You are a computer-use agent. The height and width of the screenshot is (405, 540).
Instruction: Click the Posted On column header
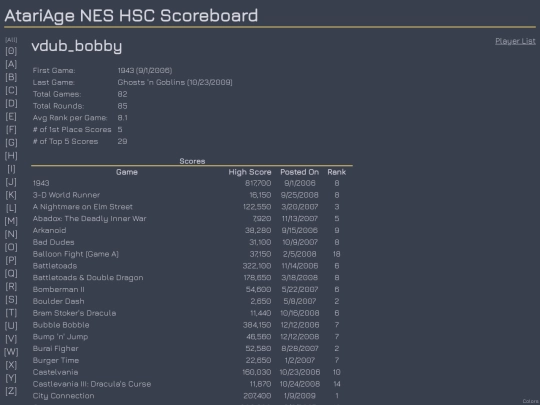coord(299,172)
